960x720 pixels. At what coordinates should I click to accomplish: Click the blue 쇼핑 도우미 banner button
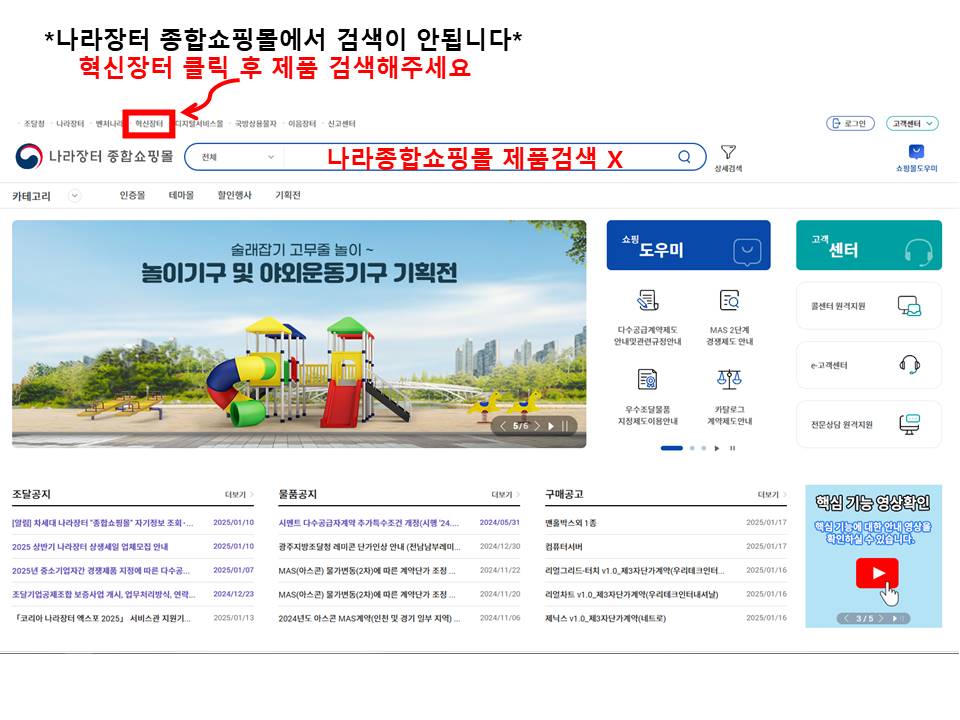[688, 245]
